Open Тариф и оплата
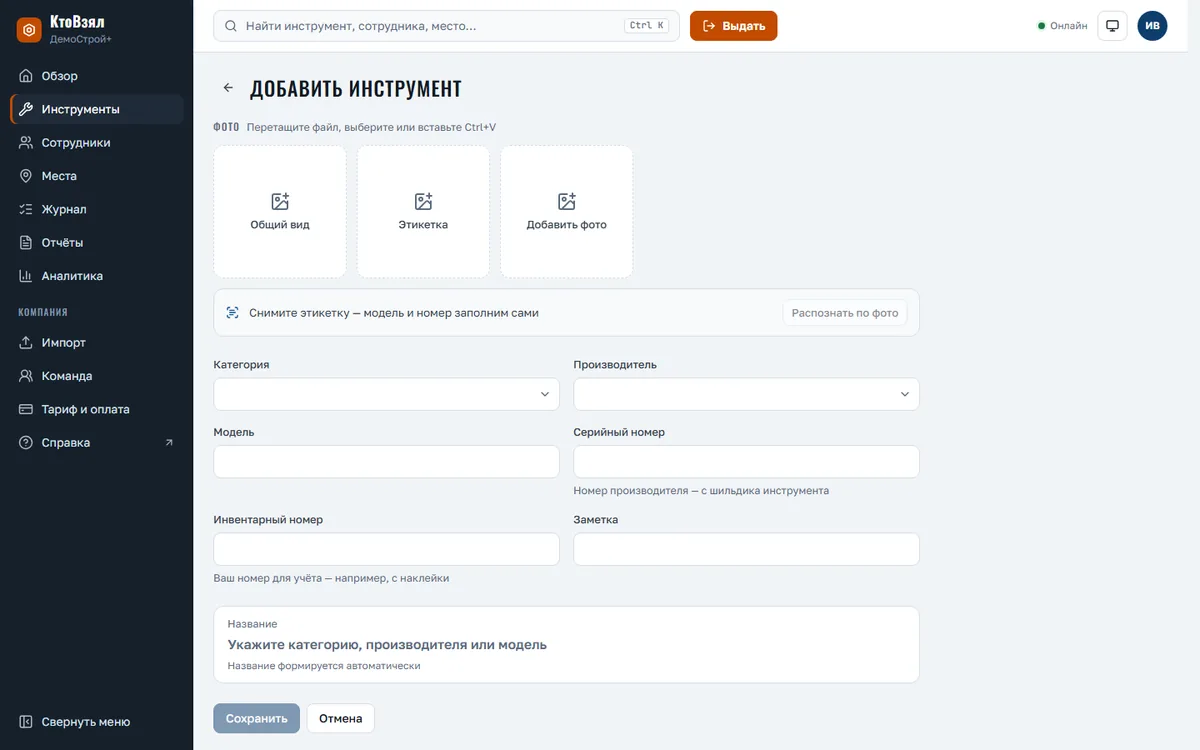The image size is (1200, 750). [97, 409]
